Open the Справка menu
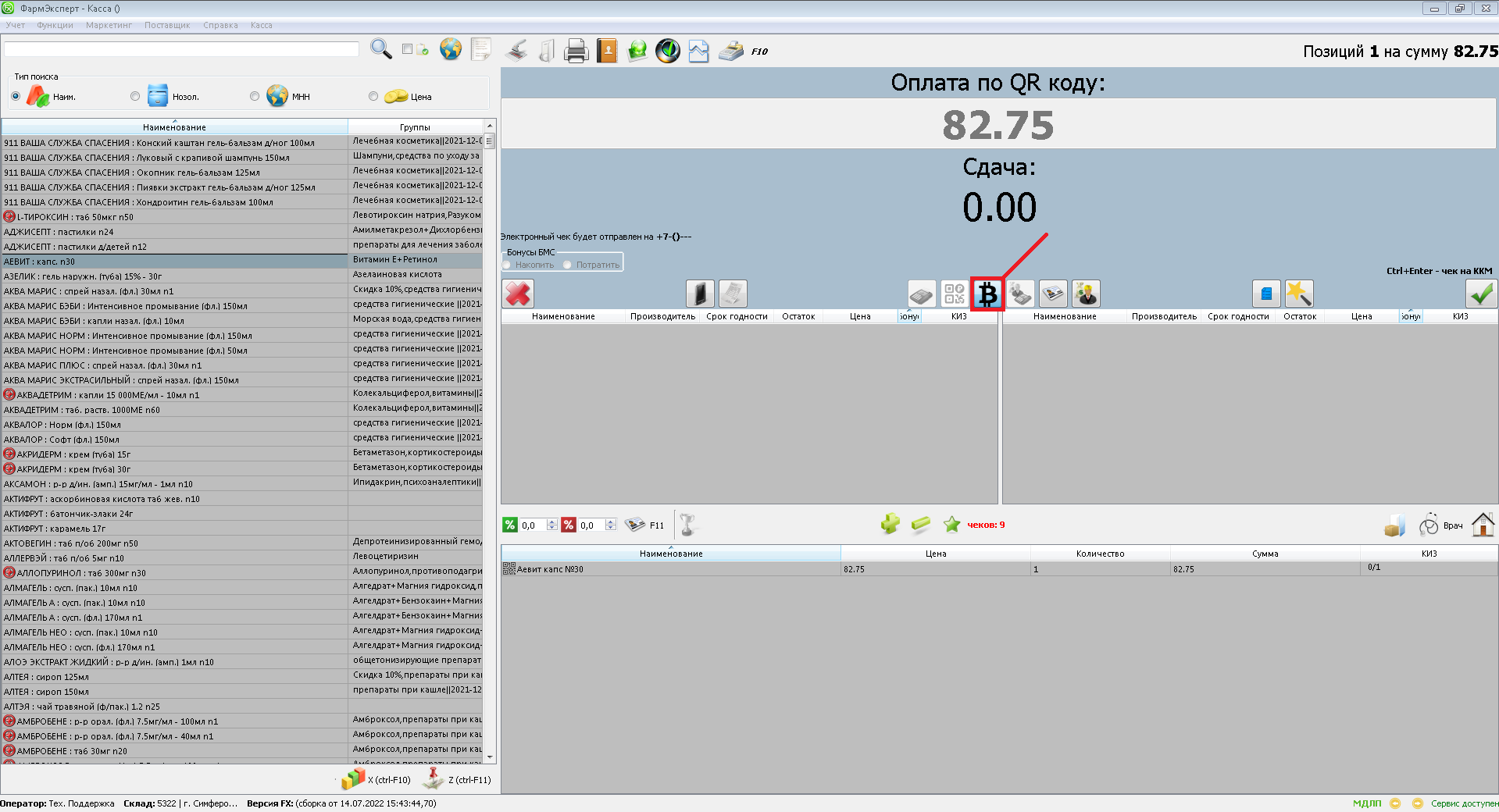1499x812 pixels. 220,25
